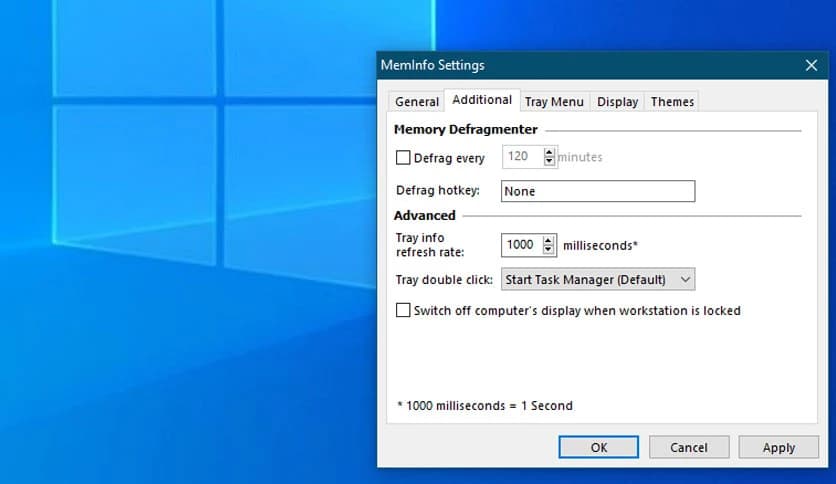
Task: Open the Themes tab
Action: click(x=672, y=101)
